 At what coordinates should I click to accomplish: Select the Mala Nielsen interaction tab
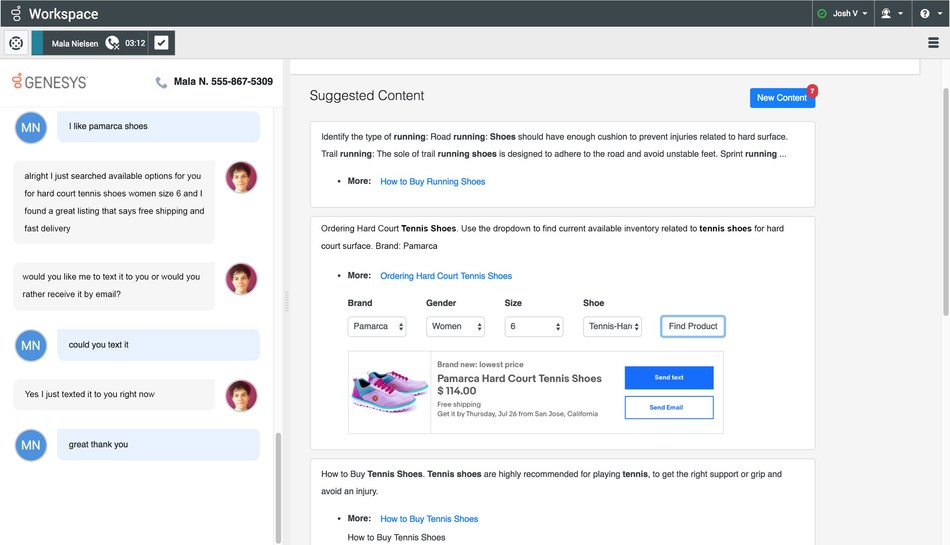tap(75, 43)
